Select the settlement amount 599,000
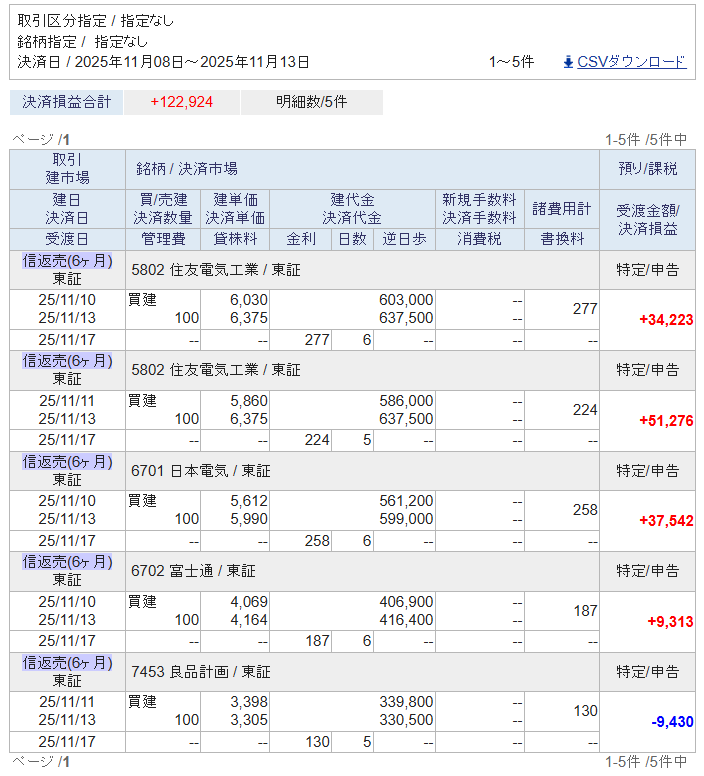This screenshot has height=776, width=704. pyautogui.click(x=406, y=519)
